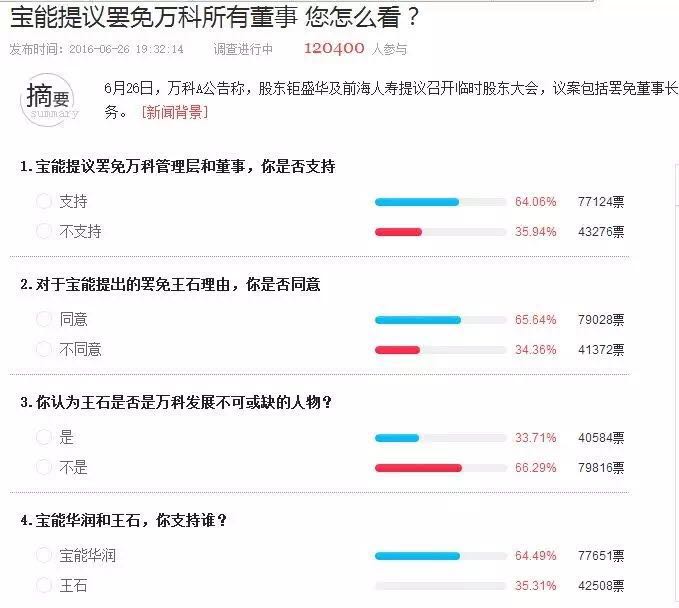679x608 pixels.
Task: Pick the 是 radio button in question 3
Action: click(43, 438)
